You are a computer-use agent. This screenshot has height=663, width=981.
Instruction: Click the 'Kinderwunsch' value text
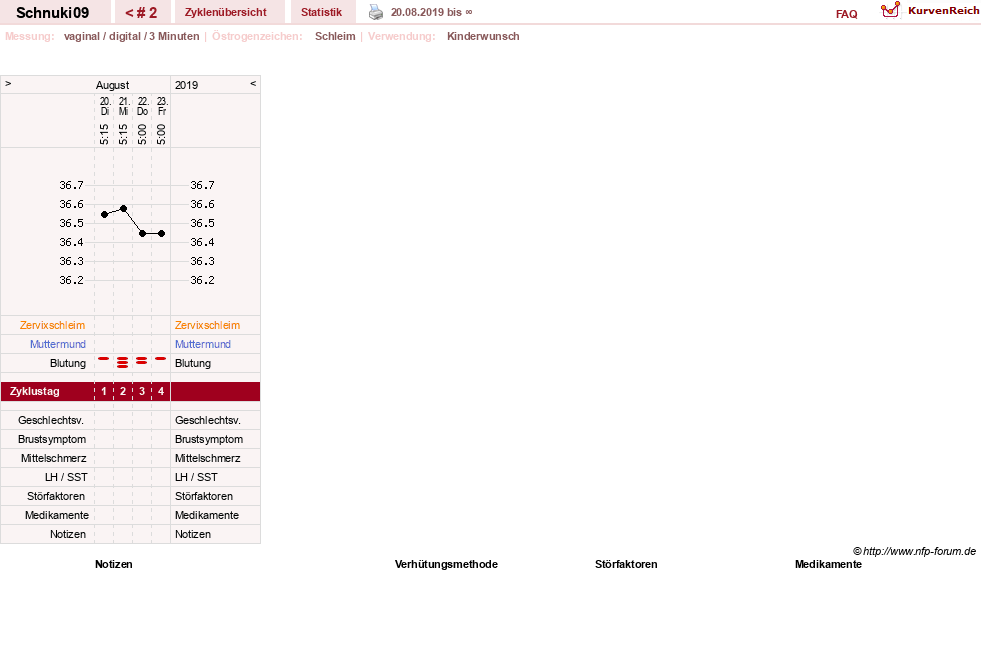point(483,36)
